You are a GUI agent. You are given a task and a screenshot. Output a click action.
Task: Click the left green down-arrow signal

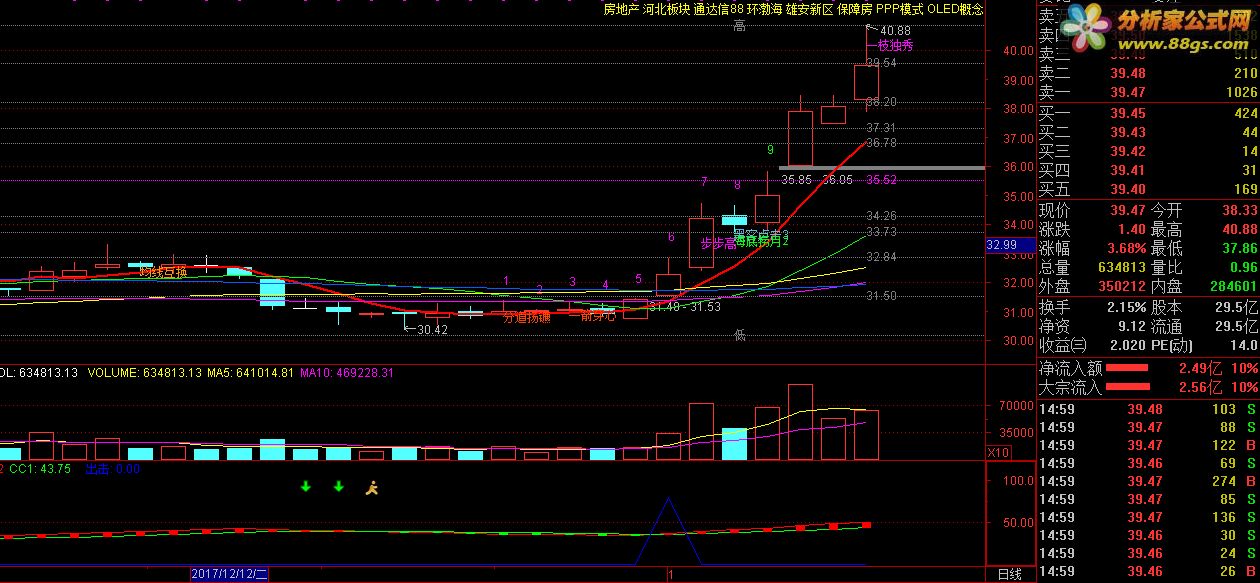click(306, 487)
